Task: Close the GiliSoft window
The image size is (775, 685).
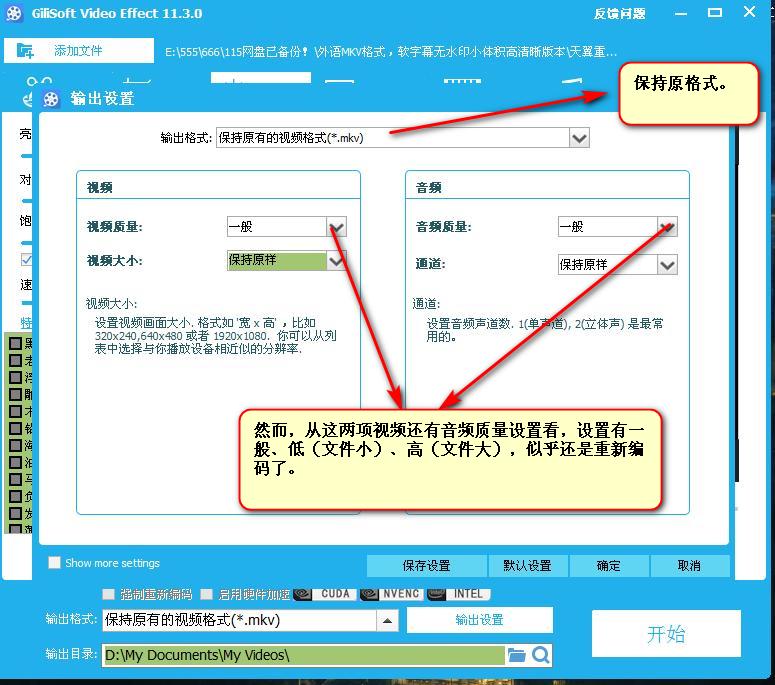Action: point(750,12)
